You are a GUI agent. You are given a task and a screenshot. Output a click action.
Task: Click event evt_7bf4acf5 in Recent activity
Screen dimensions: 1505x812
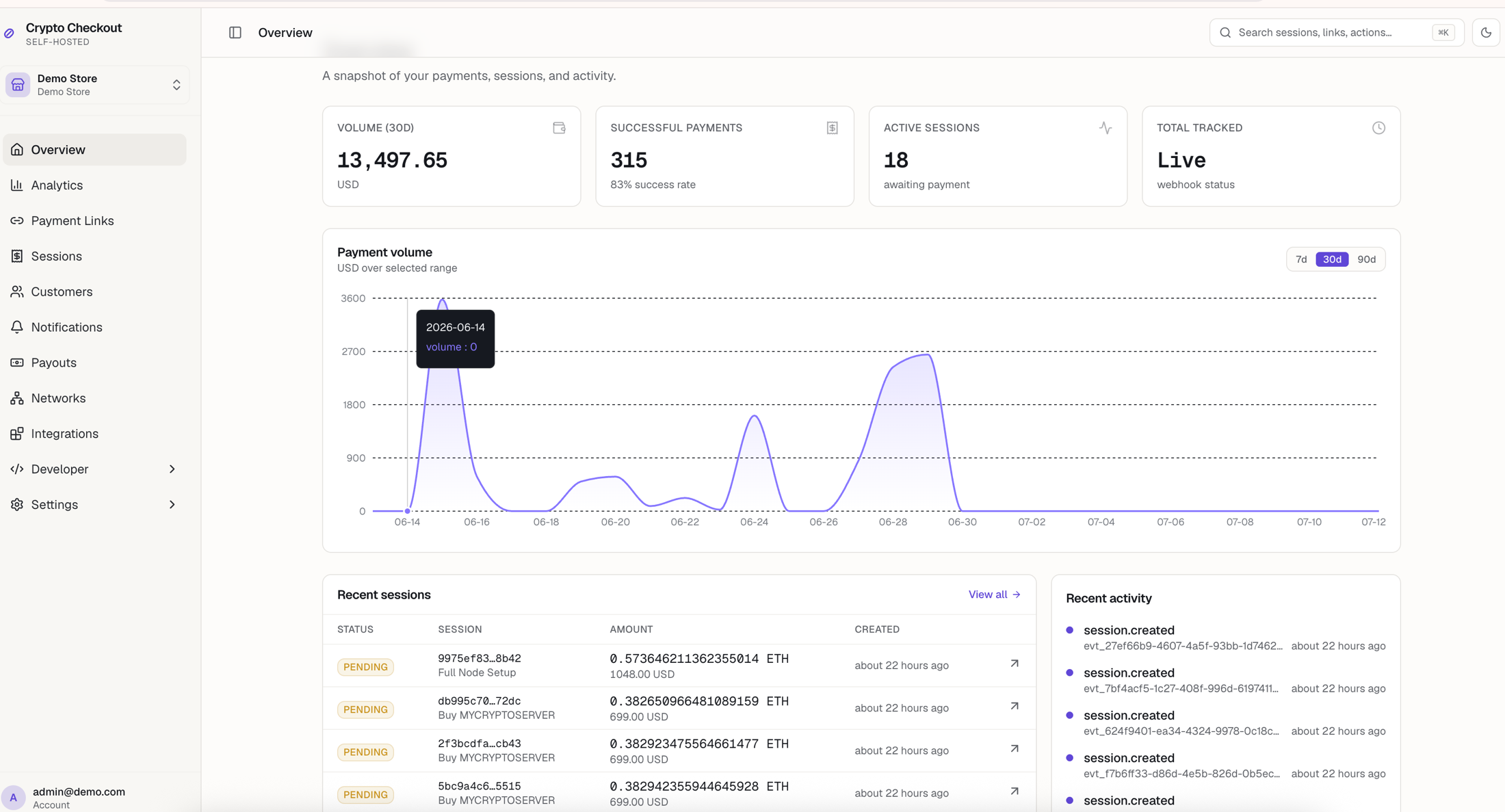click(1181, 688)
